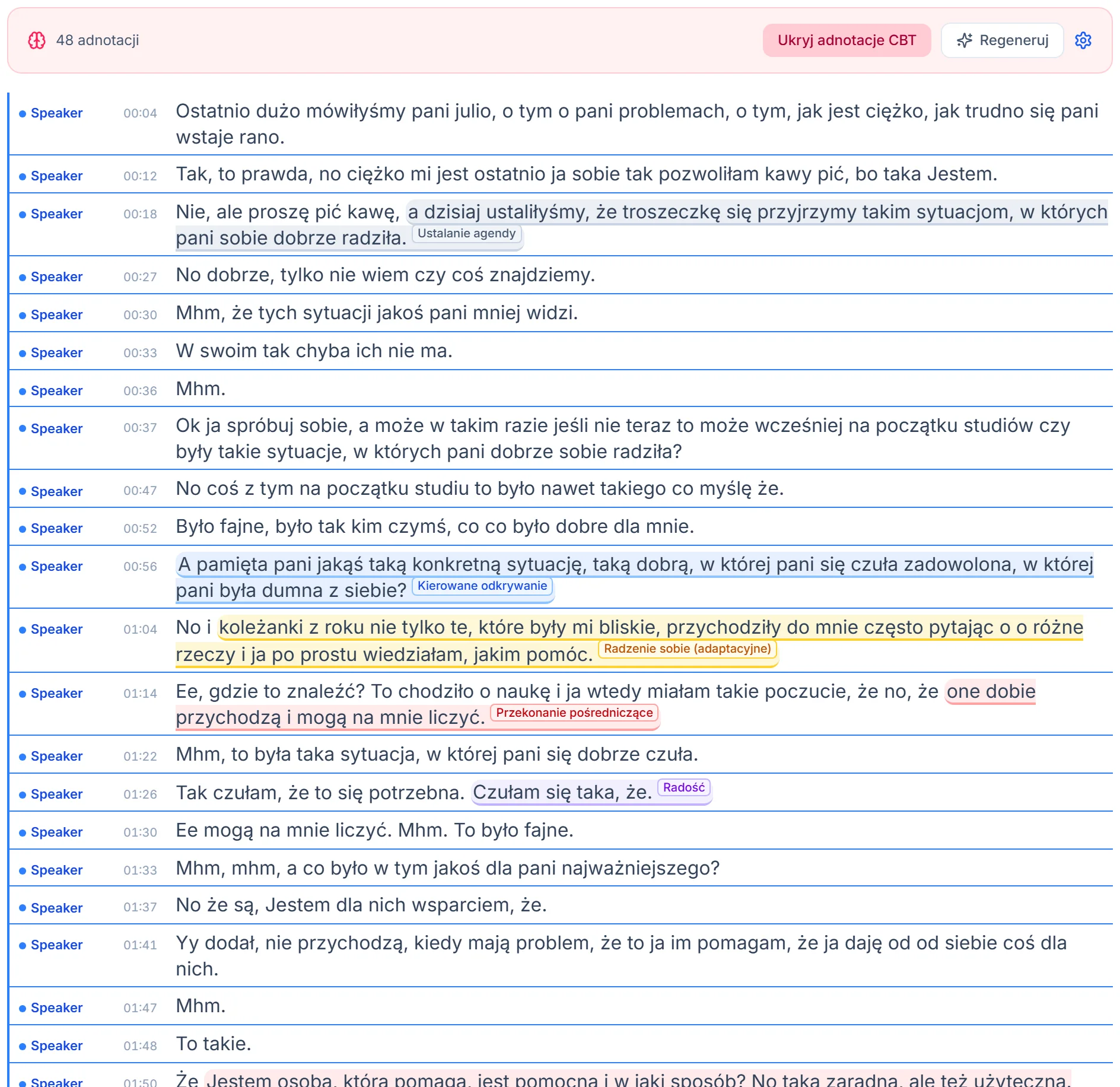Viewport: 1120px width, 1087px height.
Task: Click text 'To takie.' at 01:48
Action: click(x=214, y=1044)
